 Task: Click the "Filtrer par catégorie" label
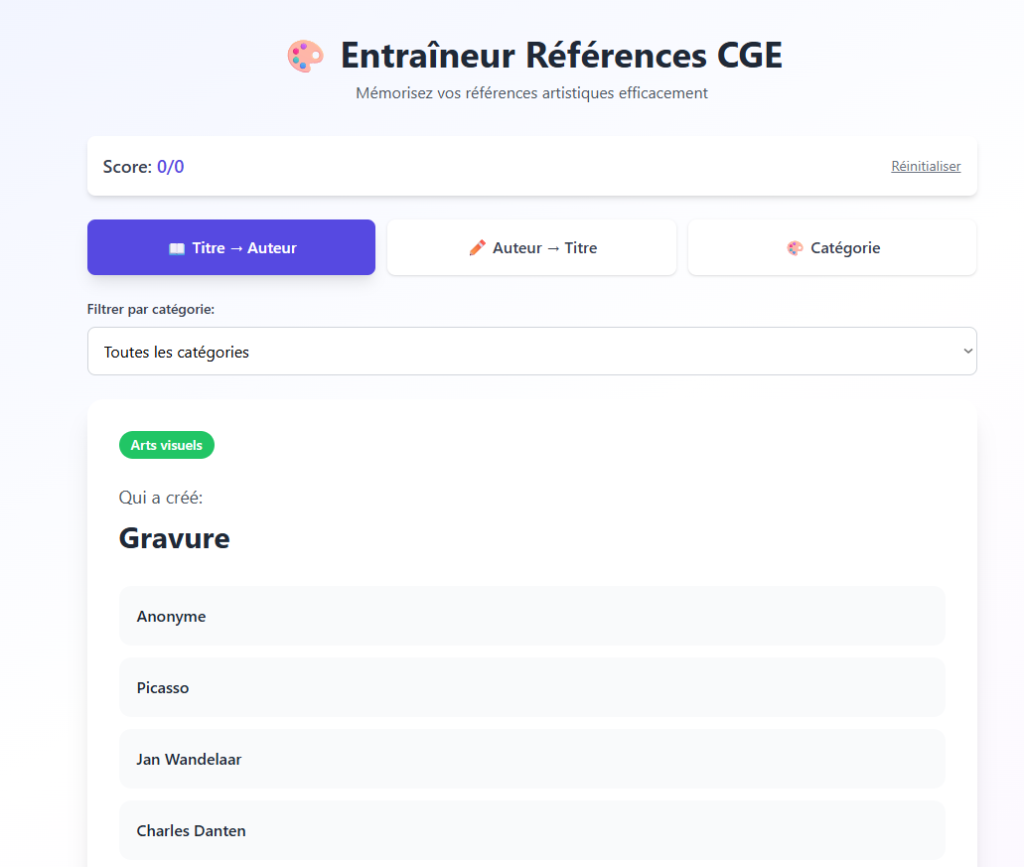click(151, 309)
